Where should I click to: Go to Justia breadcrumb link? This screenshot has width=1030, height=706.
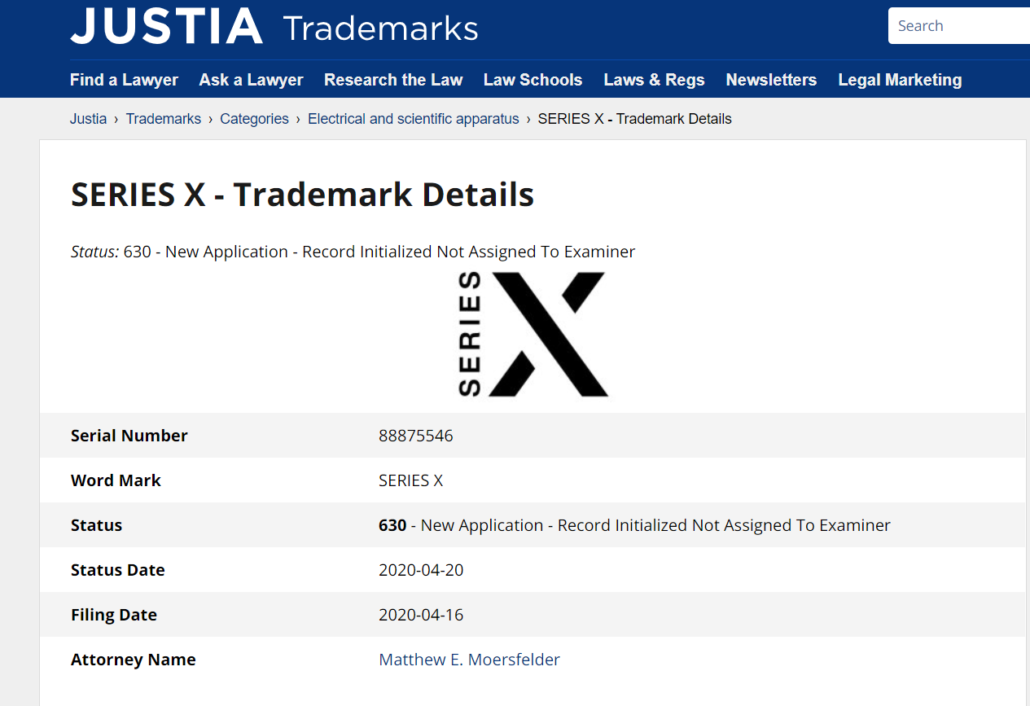pyautogui.click(x=88, y=119)
